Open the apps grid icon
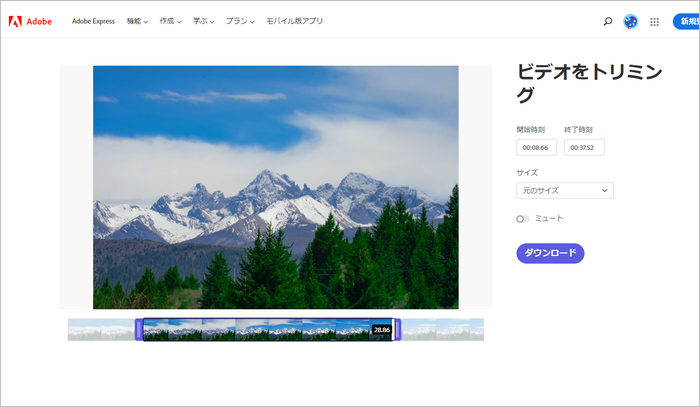Screen dimensions: 700x407 pos(655,21)
